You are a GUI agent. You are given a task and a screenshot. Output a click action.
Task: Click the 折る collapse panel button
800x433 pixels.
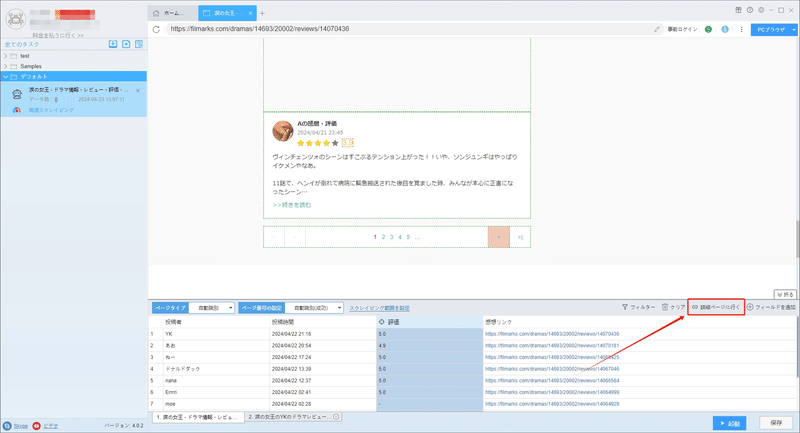click(785, 294)
